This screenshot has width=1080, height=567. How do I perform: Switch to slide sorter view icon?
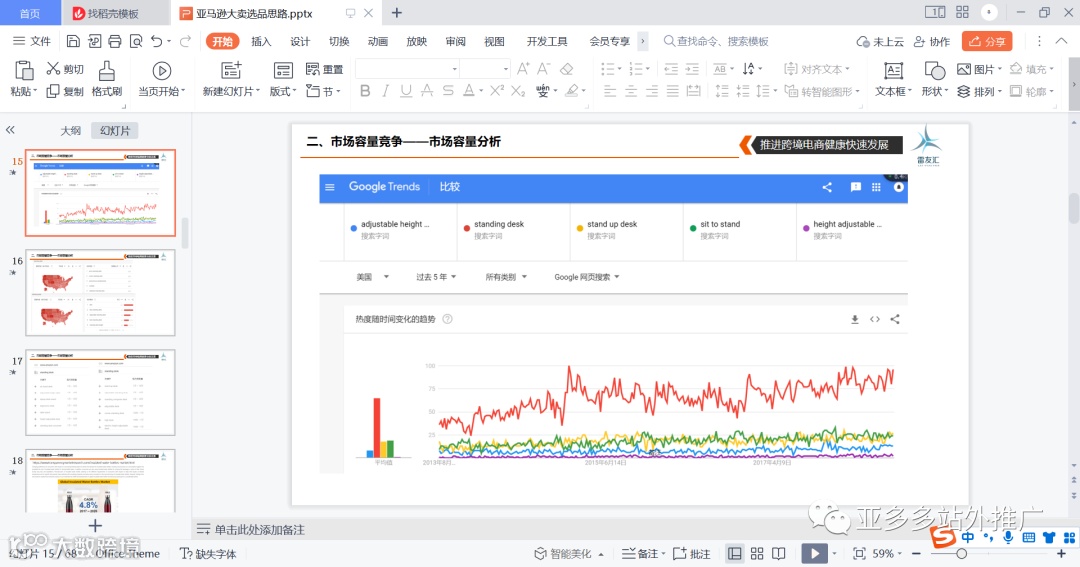(x=757, y=554)
